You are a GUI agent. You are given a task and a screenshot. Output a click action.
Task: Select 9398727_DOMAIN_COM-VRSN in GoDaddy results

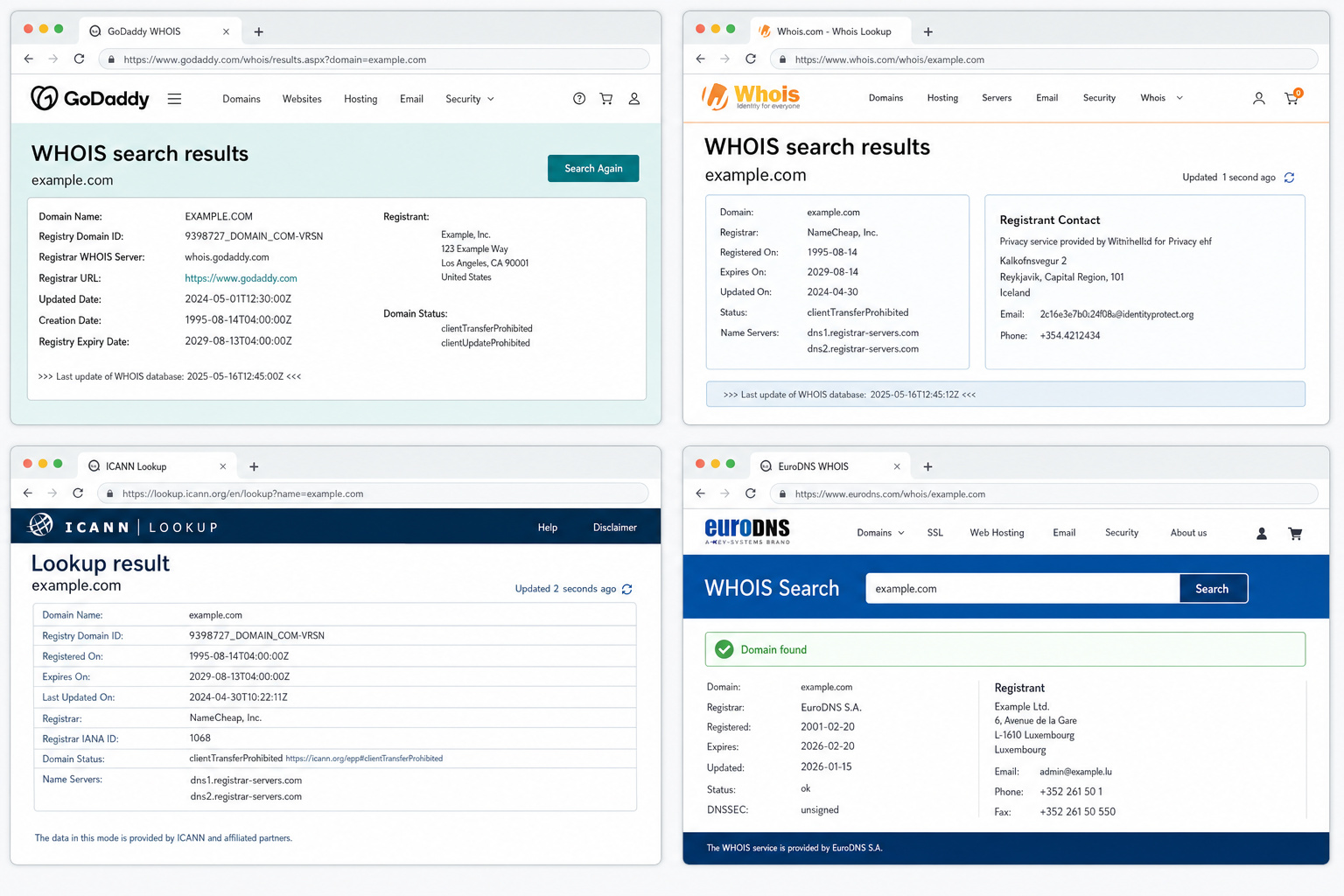[x=254, y=236]
